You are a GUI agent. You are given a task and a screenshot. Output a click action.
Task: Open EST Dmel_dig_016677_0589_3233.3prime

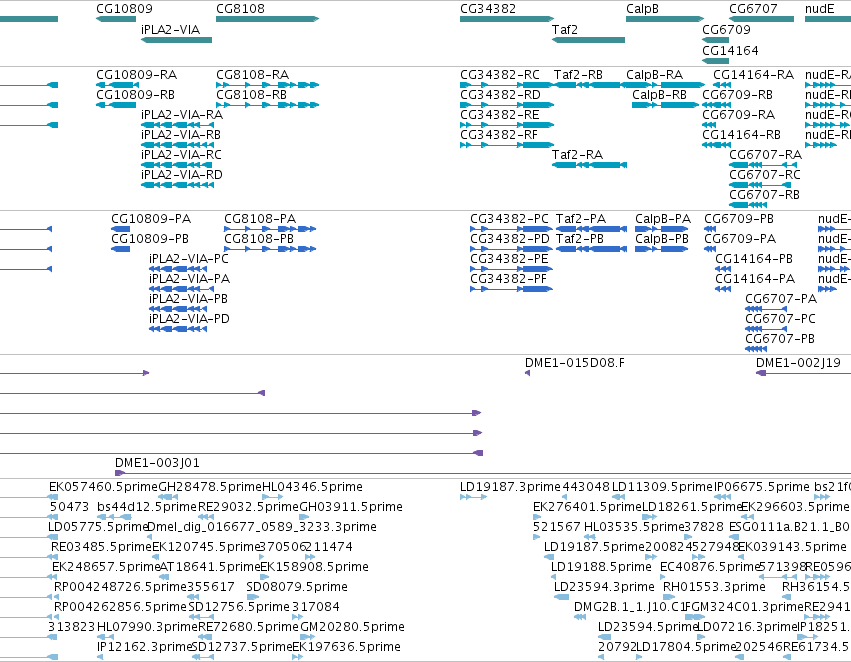tap(262, 527)
